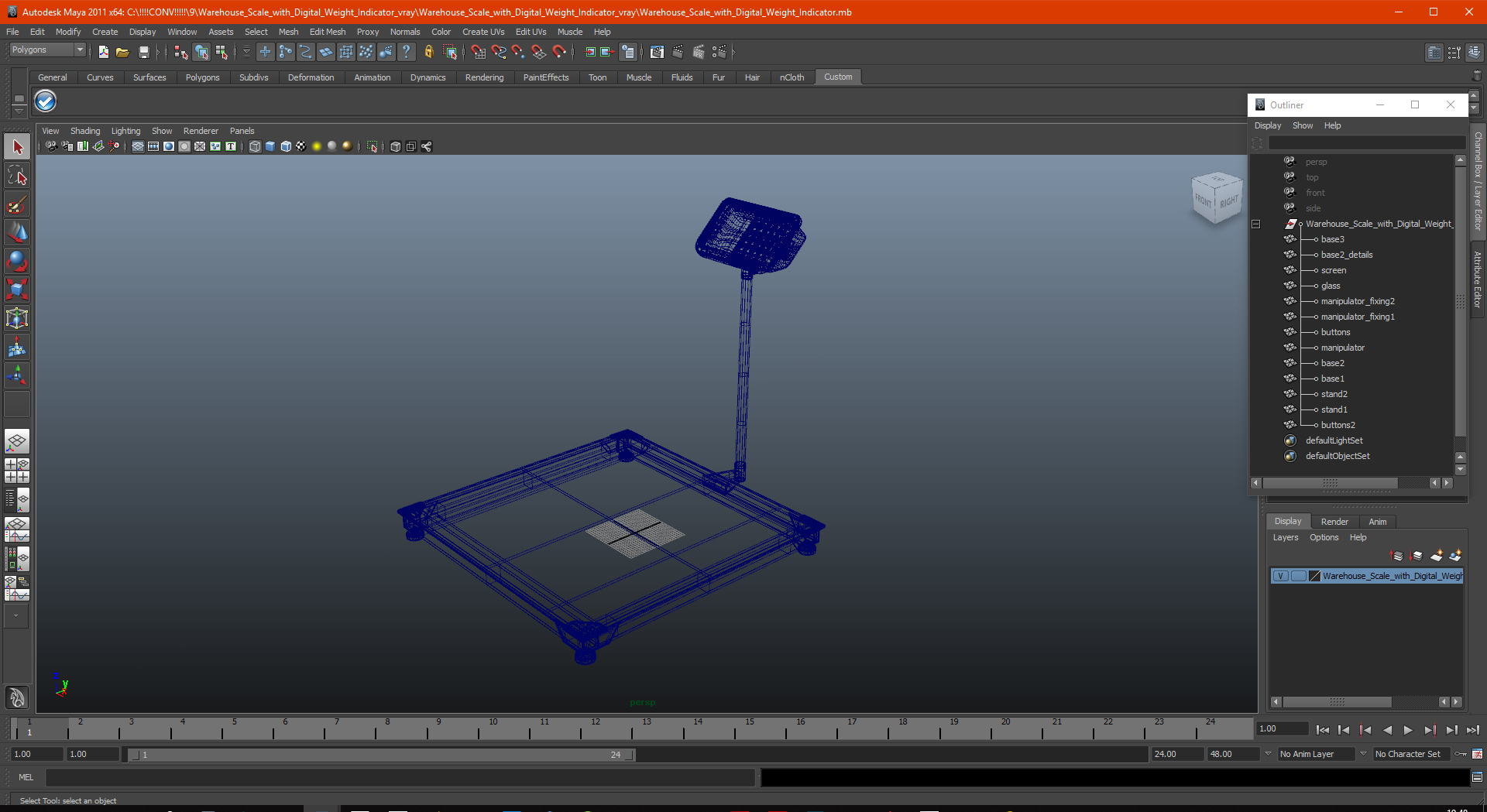Save the current scene

pos(143,52)
